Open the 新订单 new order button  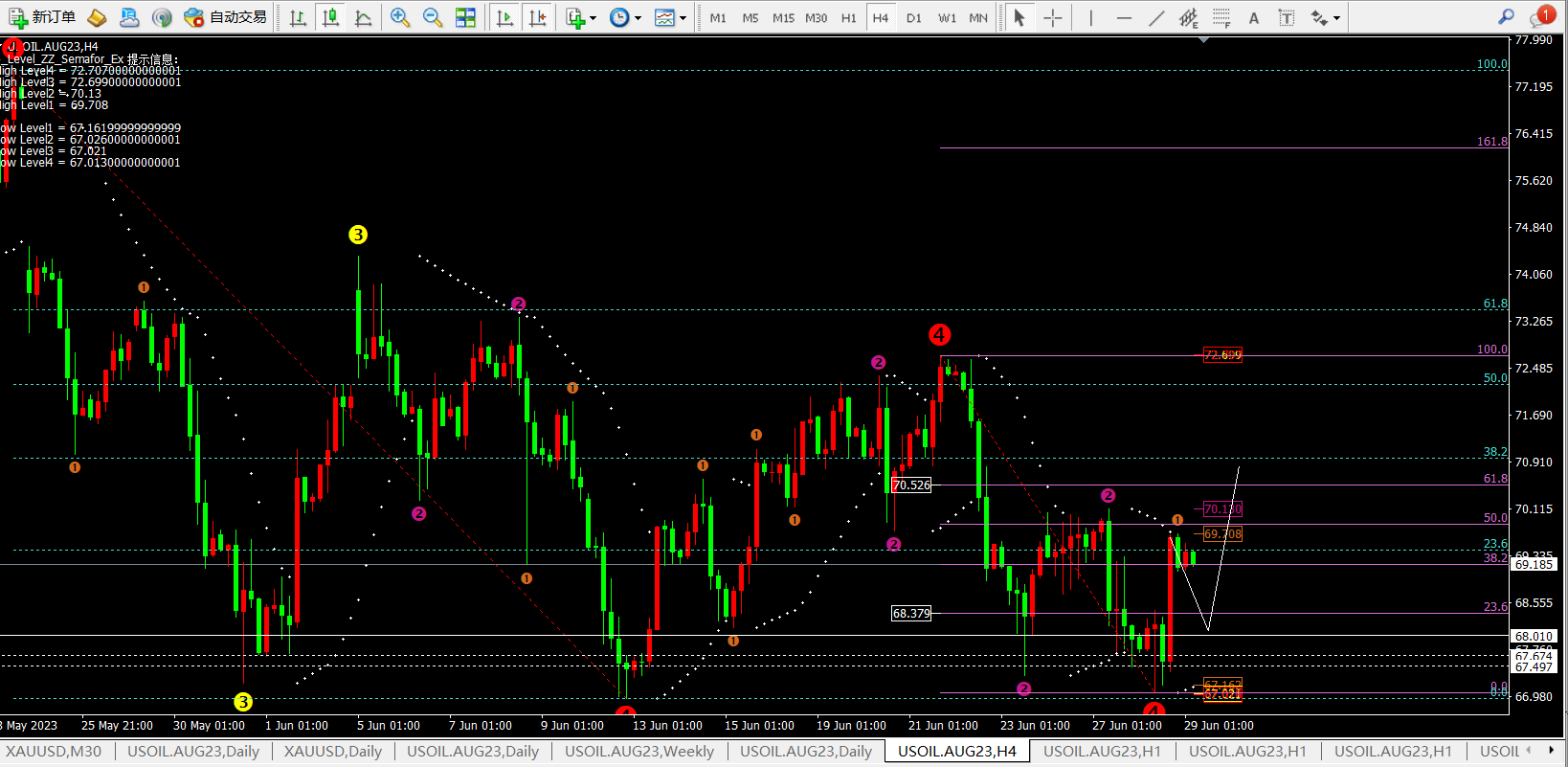tap(42, 17)
